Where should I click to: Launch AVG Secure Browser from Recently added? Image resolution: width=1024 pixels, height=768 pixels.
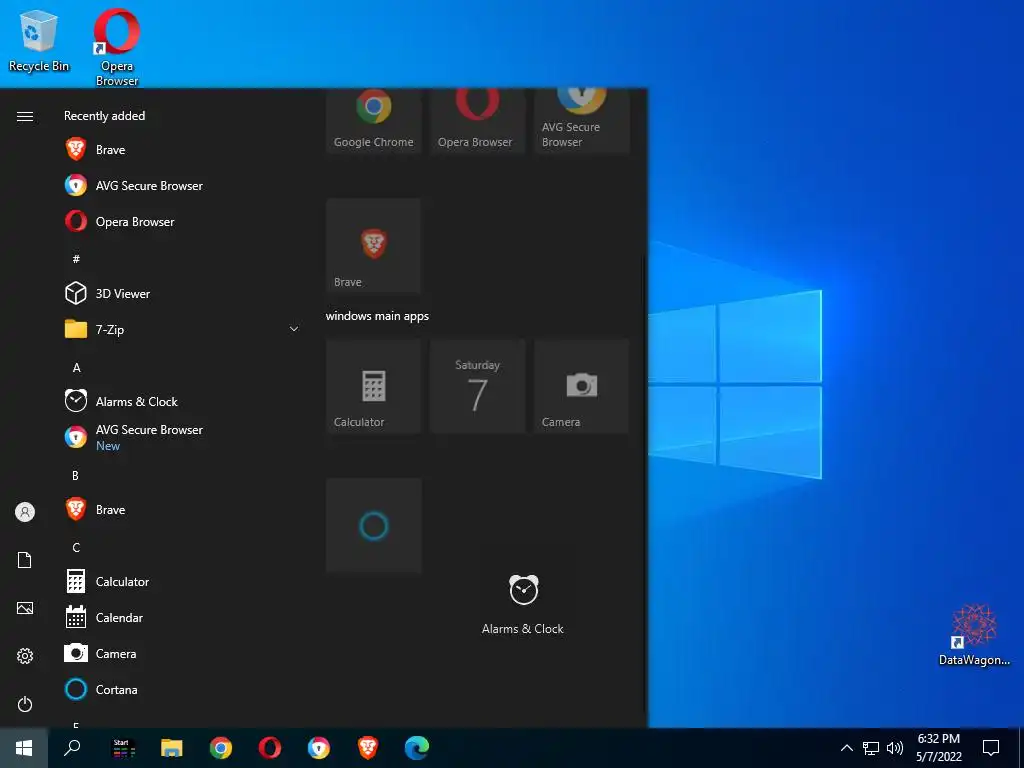coord(183,185)
